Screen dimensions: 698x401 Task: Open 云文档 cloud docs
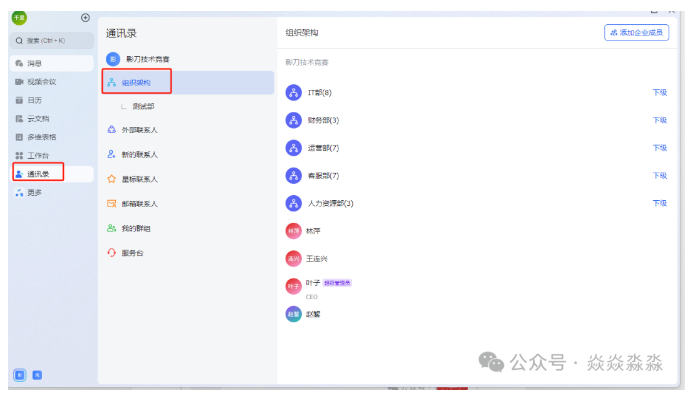click(52, 119)
